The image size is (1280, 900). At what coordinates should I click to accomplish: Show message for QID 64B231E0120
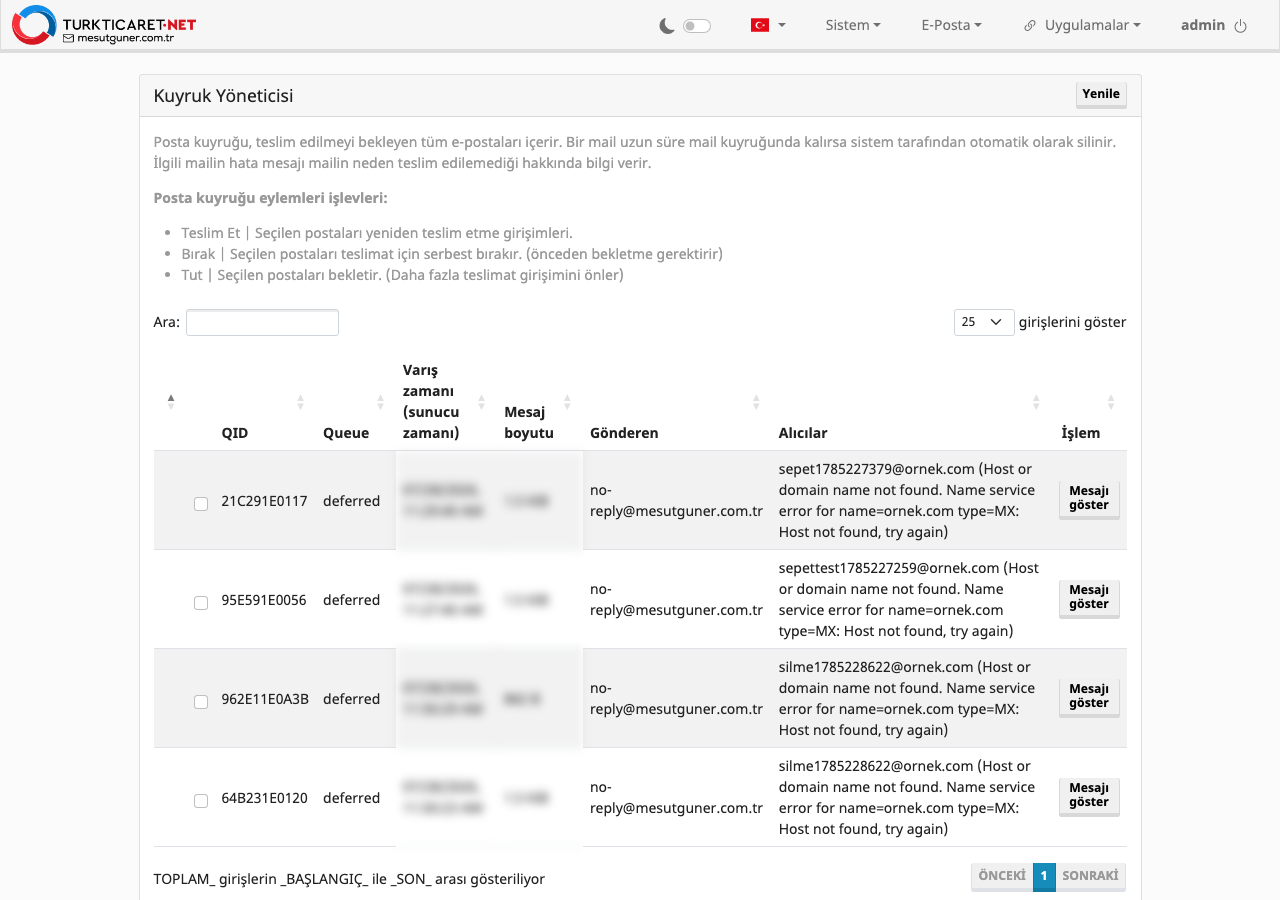[x=1089, y=795]
